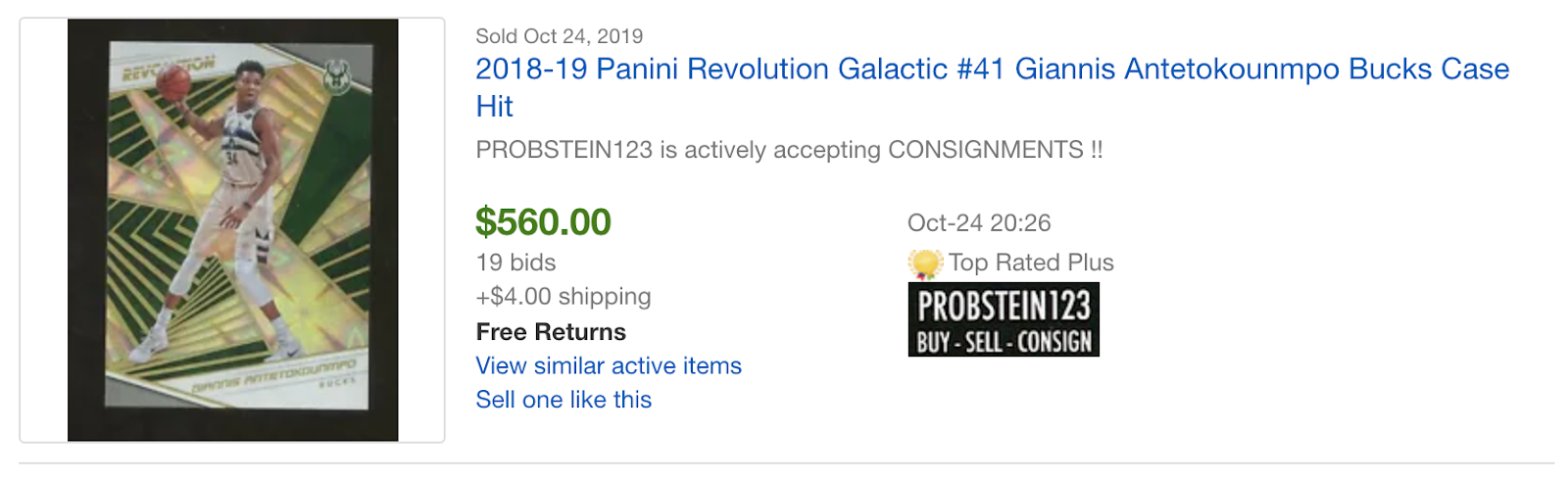The image size is (1568, 481).
Task: Click the basketball in the card photo
Action: pyautogui.click(x=173, y=83)
